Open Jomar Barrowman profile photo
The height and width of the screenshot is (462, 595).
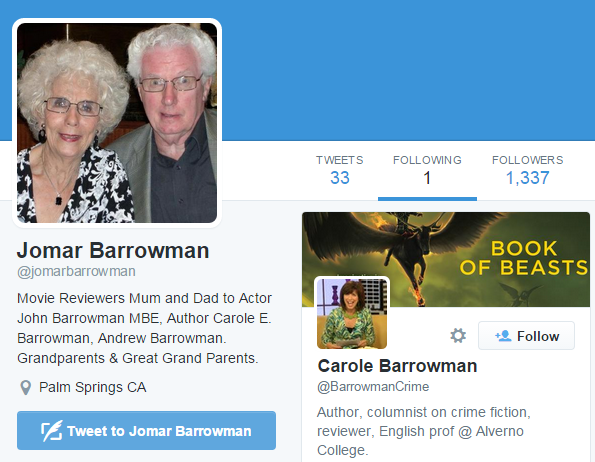[117, 123]
